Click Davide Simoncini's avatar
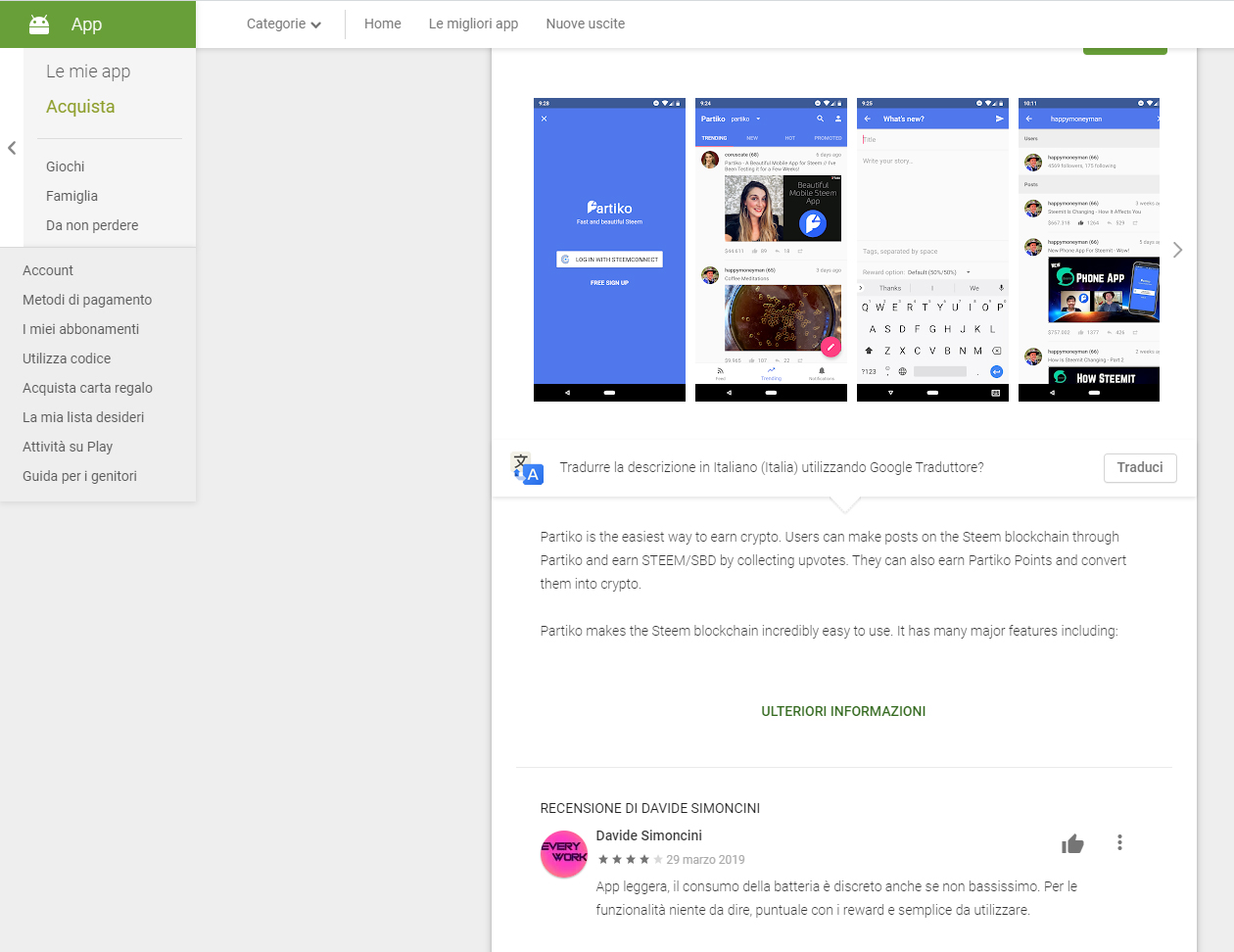The width and height of the screenshot is (1234, 952). [564, 853]
